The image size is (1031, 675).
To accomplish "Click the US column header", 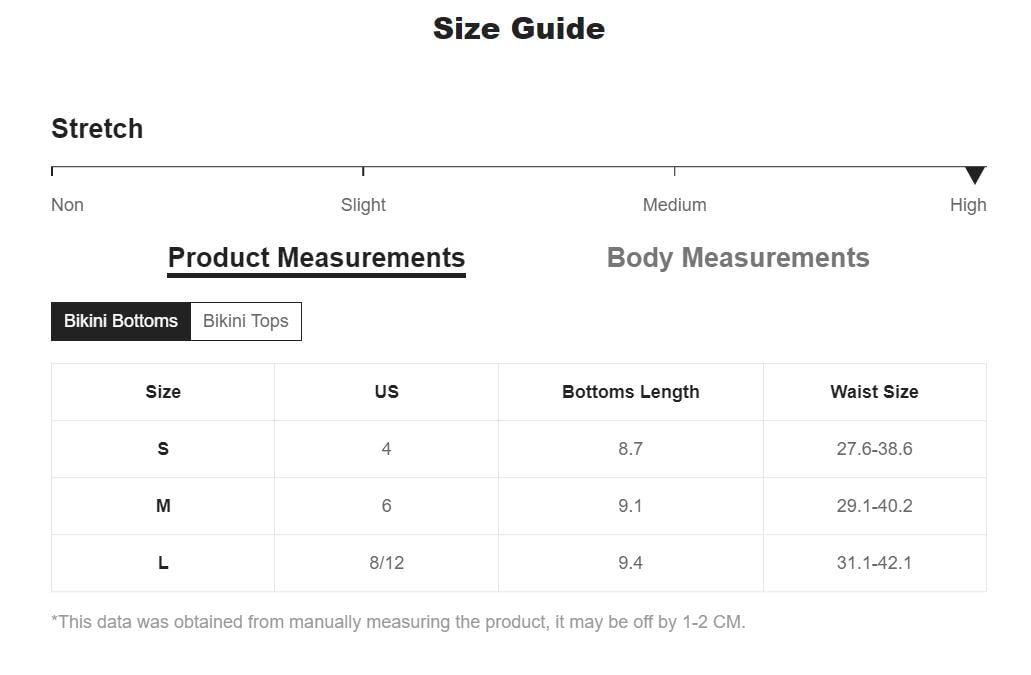I will click(x=386, y=392).
